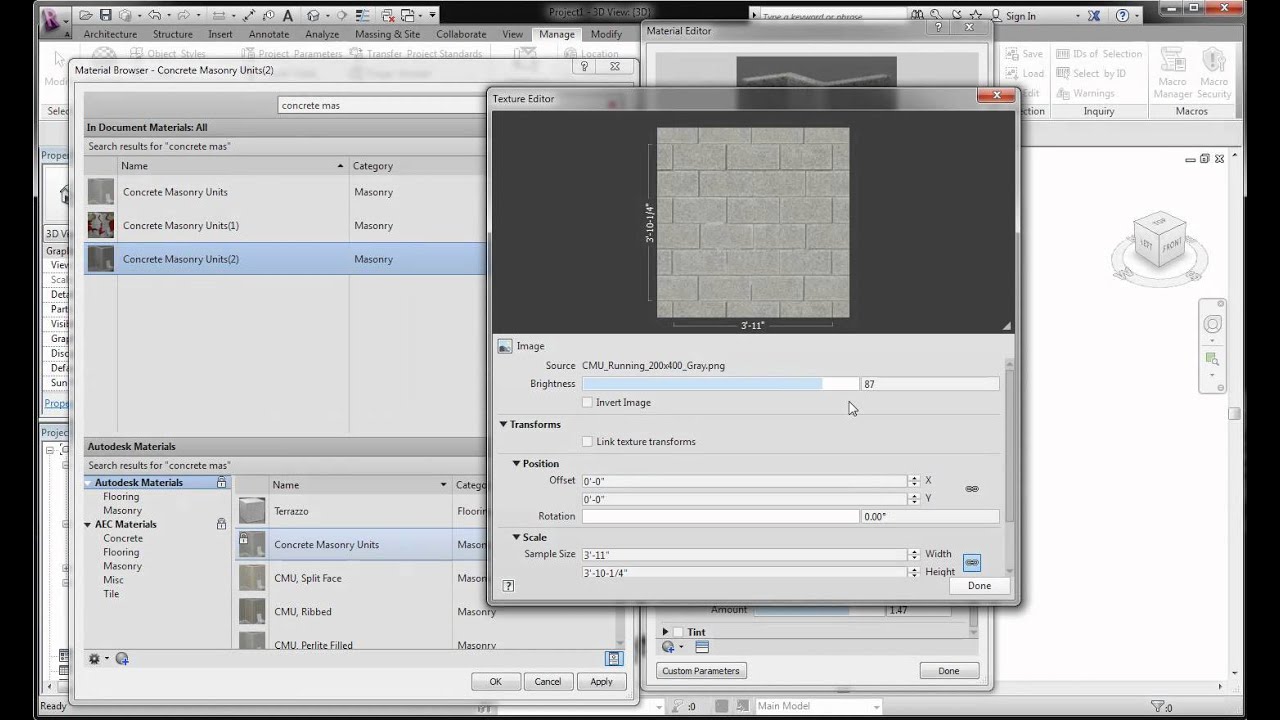Click the Amount slider in Material Editor
Screen dimensions: 1280x720
pyautogui.click(x=819, y=610)
